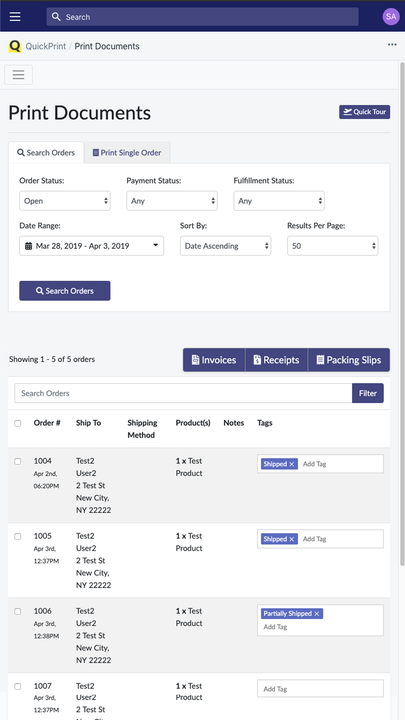Click Add Tag field for order 1007
The height and width of the screenshot is (720, 405).
(x=320, y=689)
